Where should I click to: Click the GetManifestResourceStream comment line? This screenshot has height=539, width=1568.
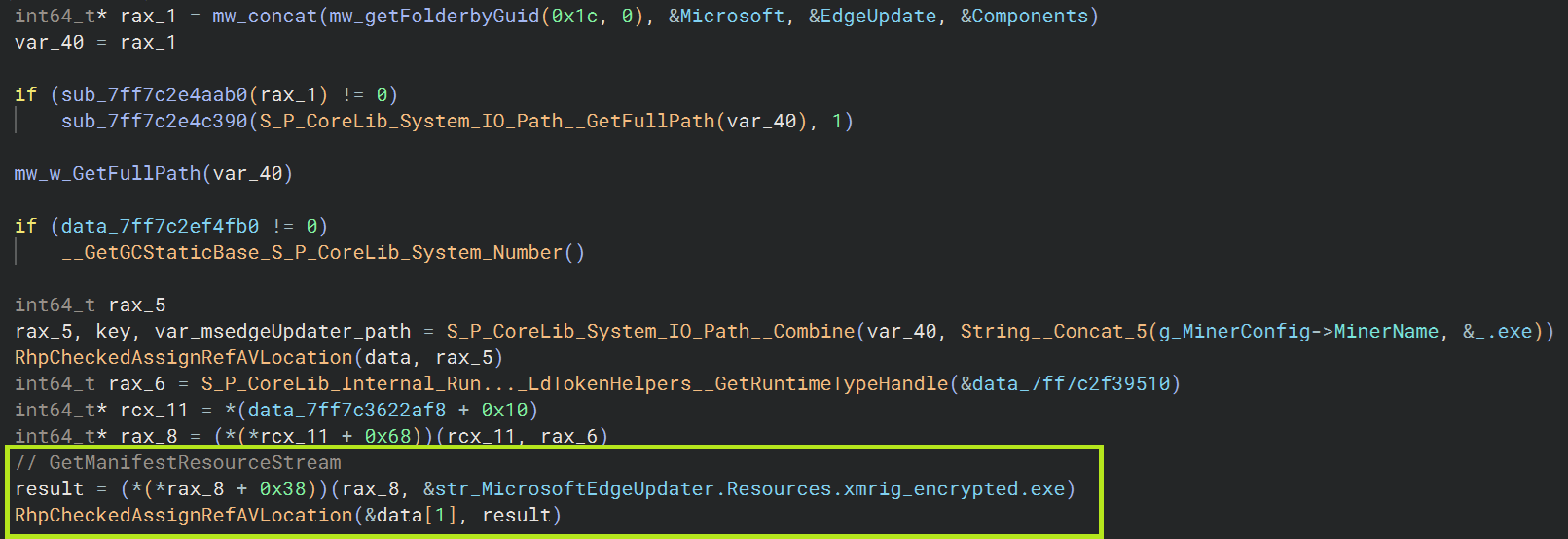click(178, 463)
